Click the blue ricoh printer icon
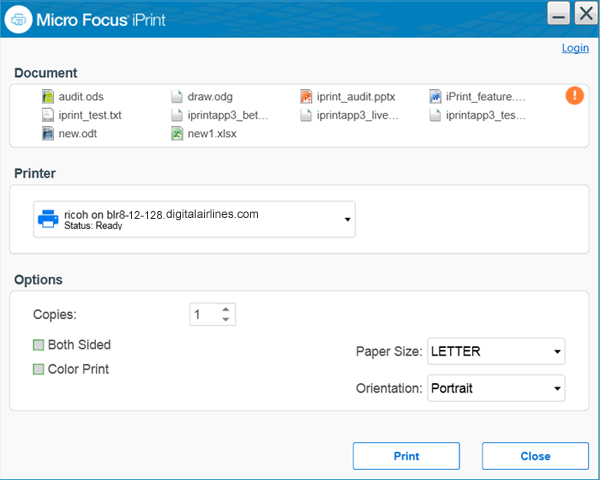The image size is (600, 480). coord(47,218)
